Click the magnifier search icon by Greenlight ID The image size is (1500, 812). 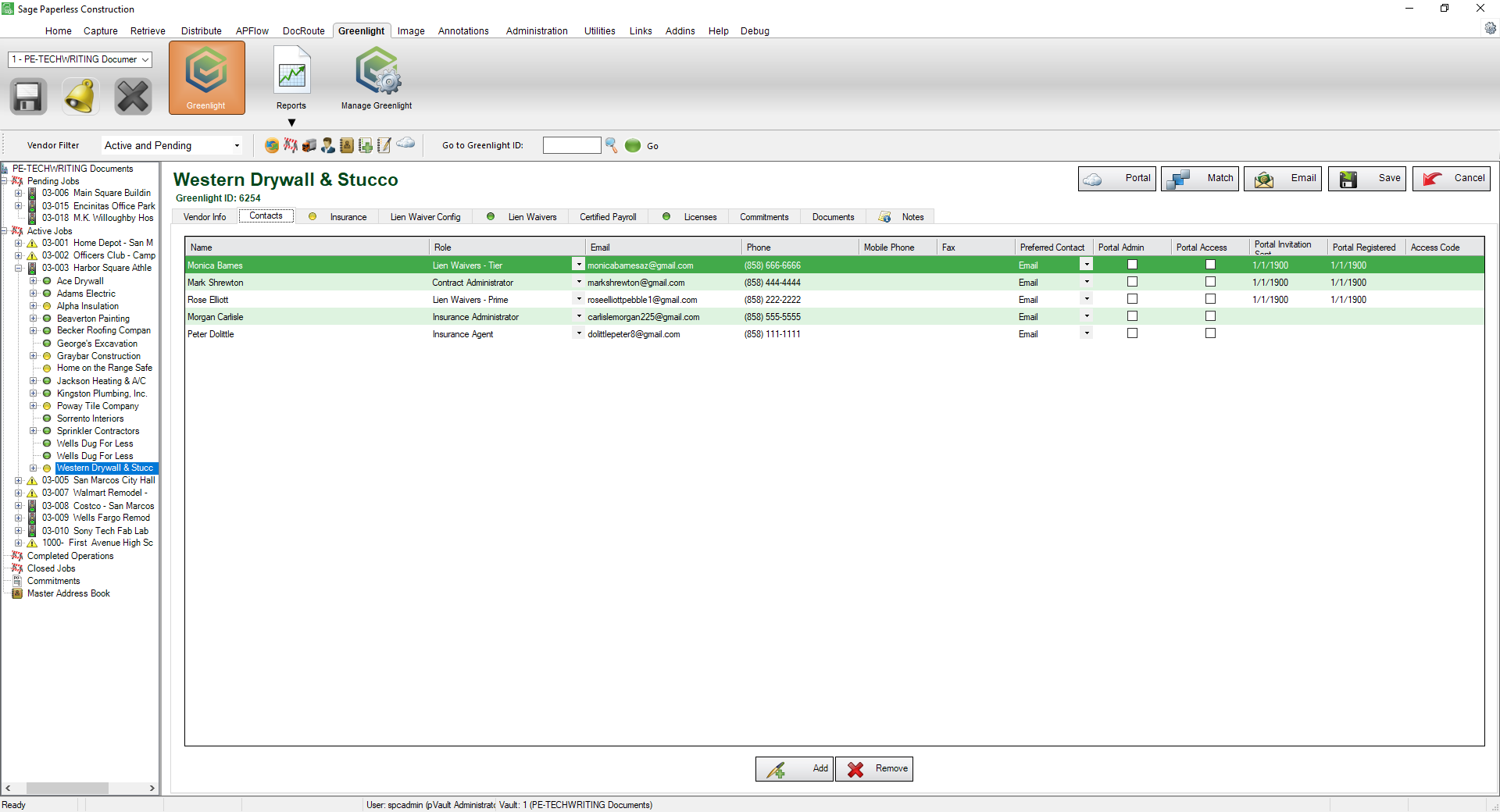pos(612,145)
